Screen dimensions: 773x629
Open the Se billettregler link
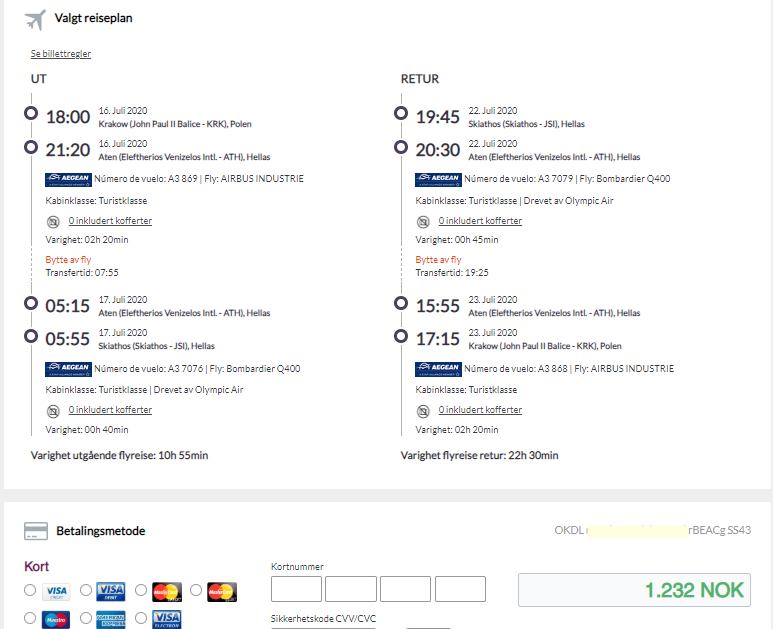(x=61, y=54)
